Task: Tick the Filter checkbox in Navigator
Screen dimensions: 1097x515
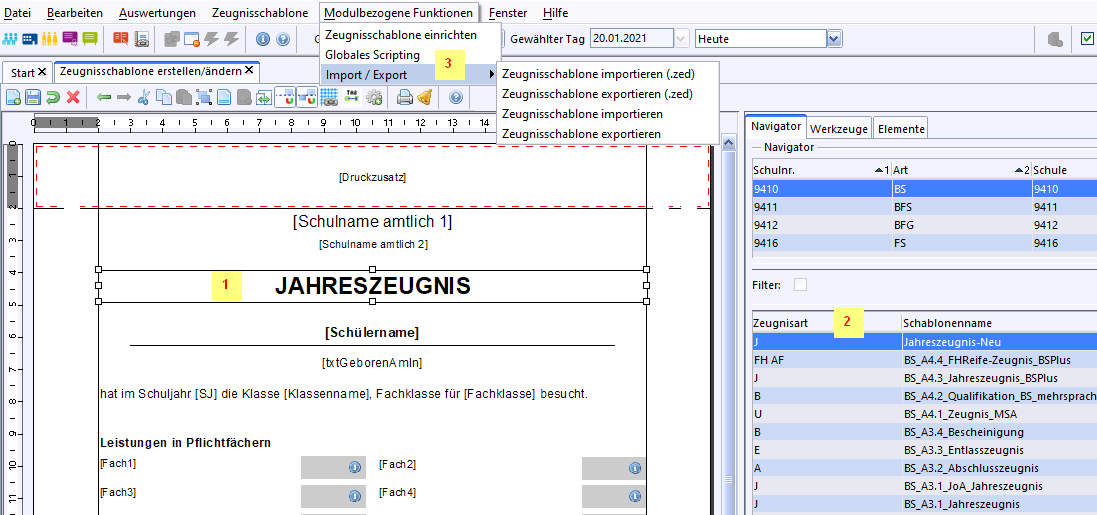Action: (800, 284)
